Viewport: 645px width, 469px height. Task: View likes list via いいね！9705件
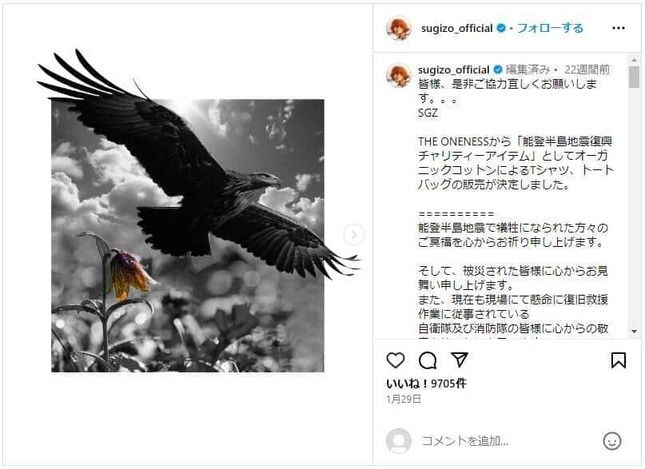(426, 383)
